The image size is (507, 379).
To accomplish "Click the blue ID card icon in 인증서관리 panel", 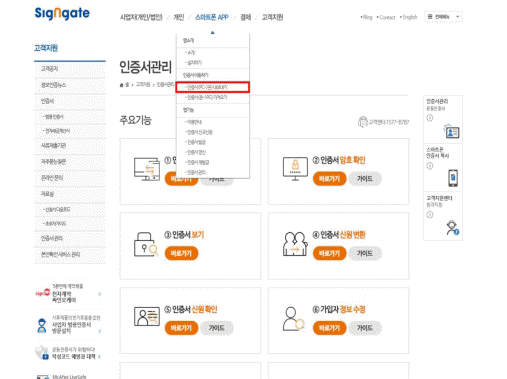I will coord(452,131).
